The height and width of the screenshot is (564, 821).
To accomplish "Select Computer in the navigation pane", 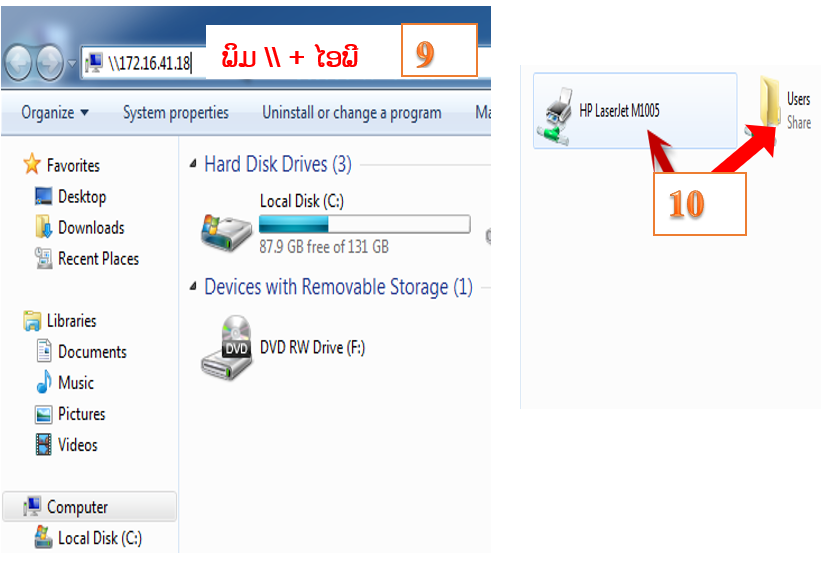I will pyautogui.click(x=77, y=507).
